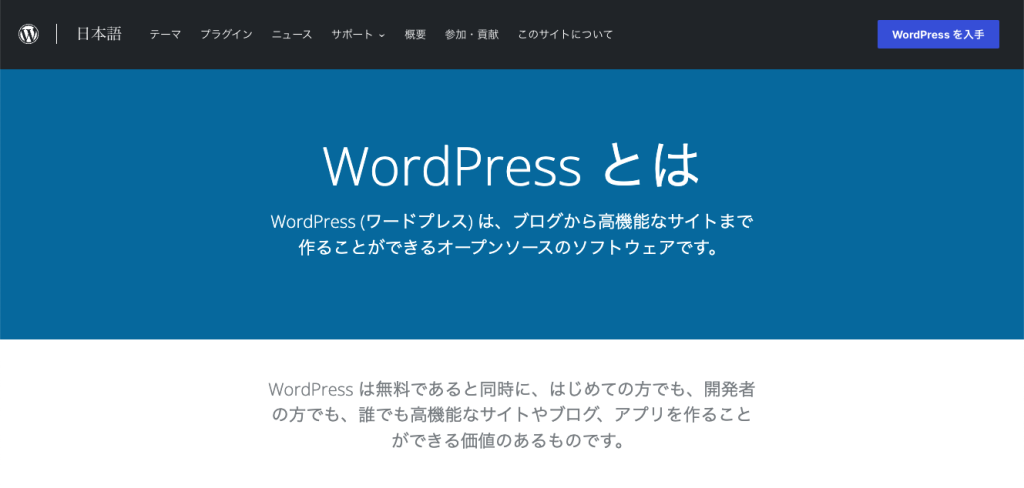The width and height of the screenshot is (1024, 488).
Task: Click the WordPress とは heading
Action: (x=511, y=166)
